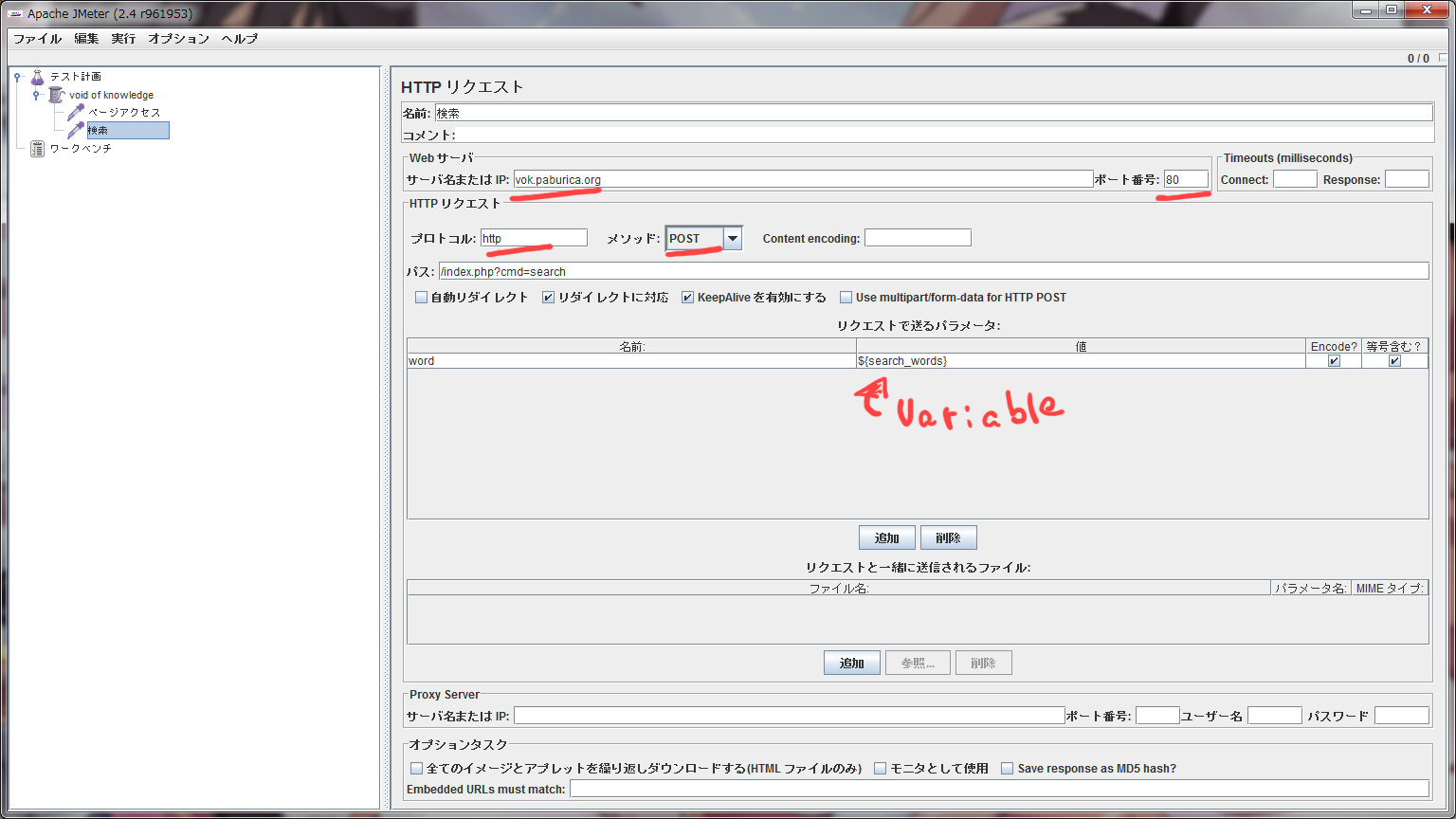1456x819 pixels.
Task: Select the 検索 sampler in tree
Action: (x=128, y=130)
